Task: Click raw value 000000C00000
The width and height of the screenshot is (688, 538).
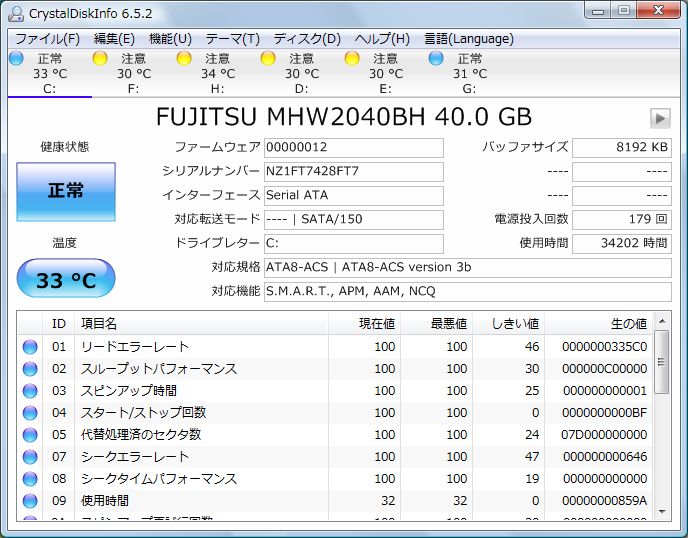Action: (x=604, y=369)
